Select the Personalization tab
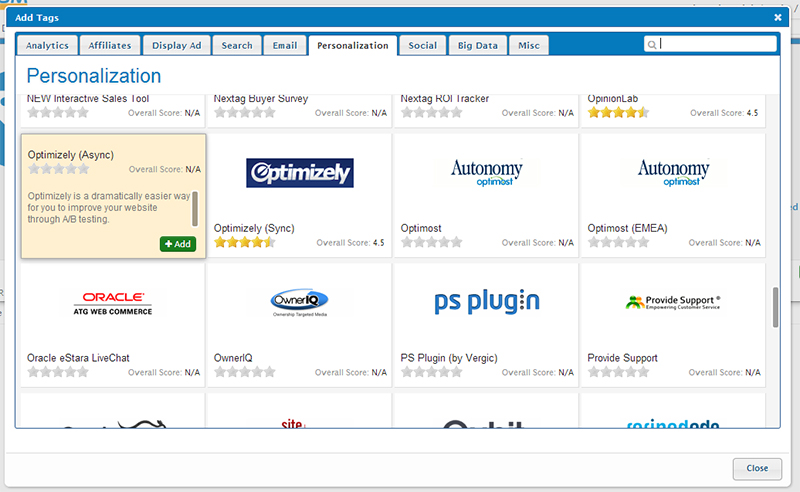 [x=353, y=45]
